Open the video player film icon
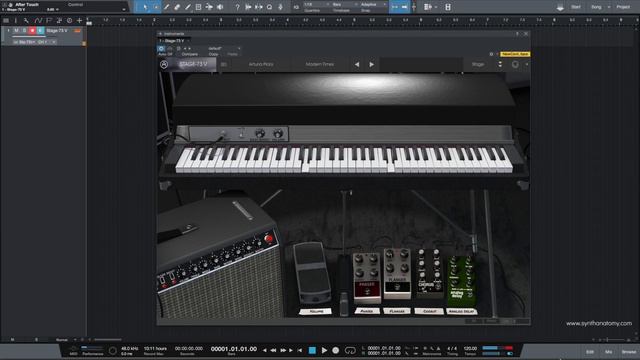This screenshot has width=640, height=360. [x=448, y=7]
